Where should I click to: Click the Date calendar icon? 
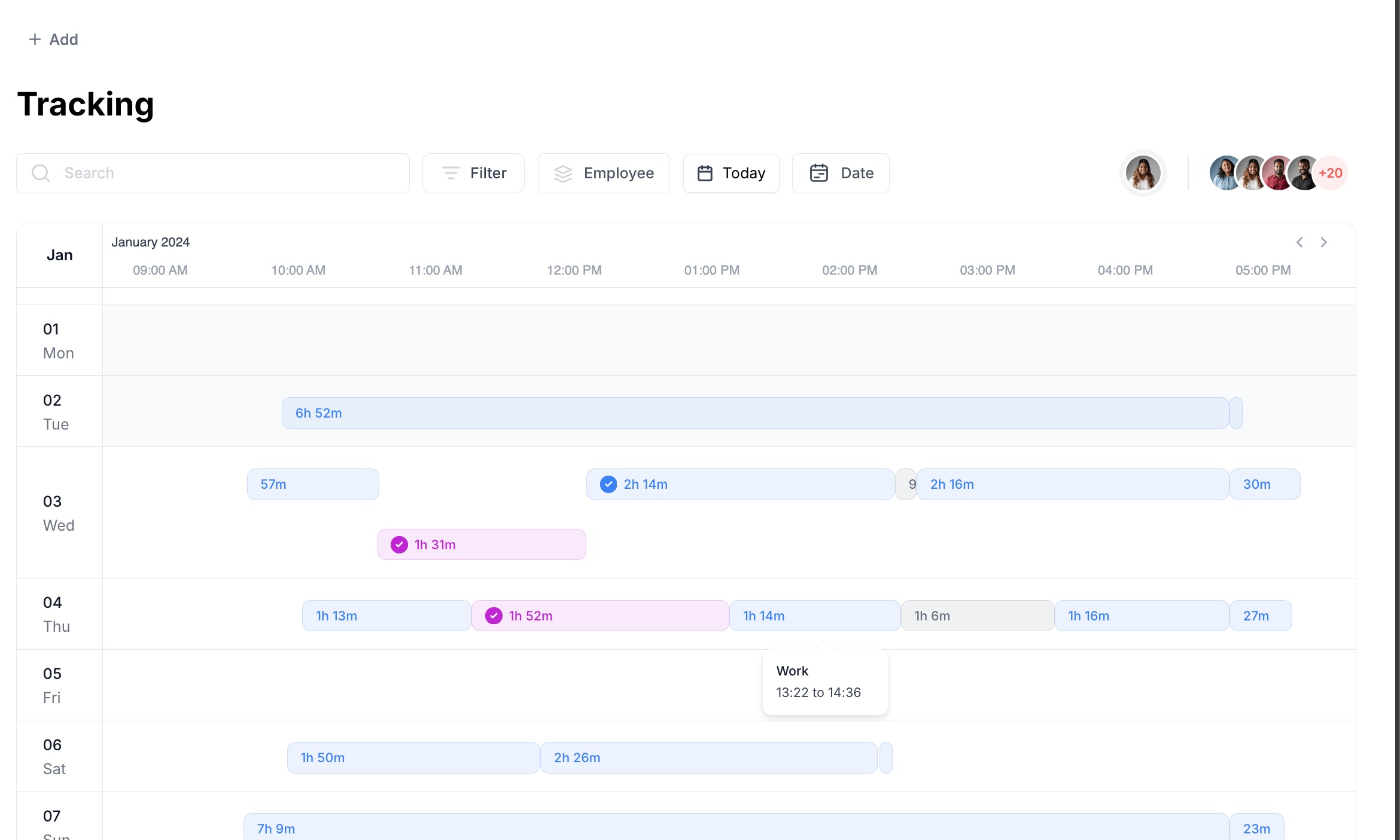(x=818, y=173)
